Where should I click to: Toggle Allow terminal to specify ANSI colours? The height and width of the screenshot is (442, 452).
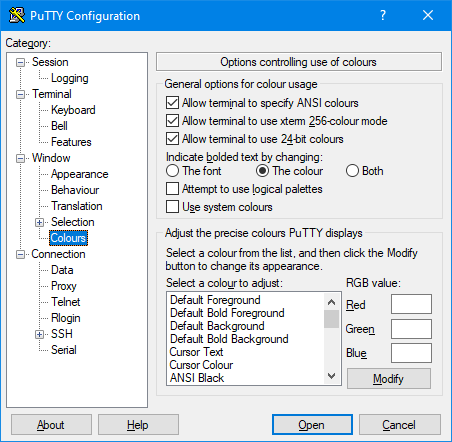pos(172,103)
